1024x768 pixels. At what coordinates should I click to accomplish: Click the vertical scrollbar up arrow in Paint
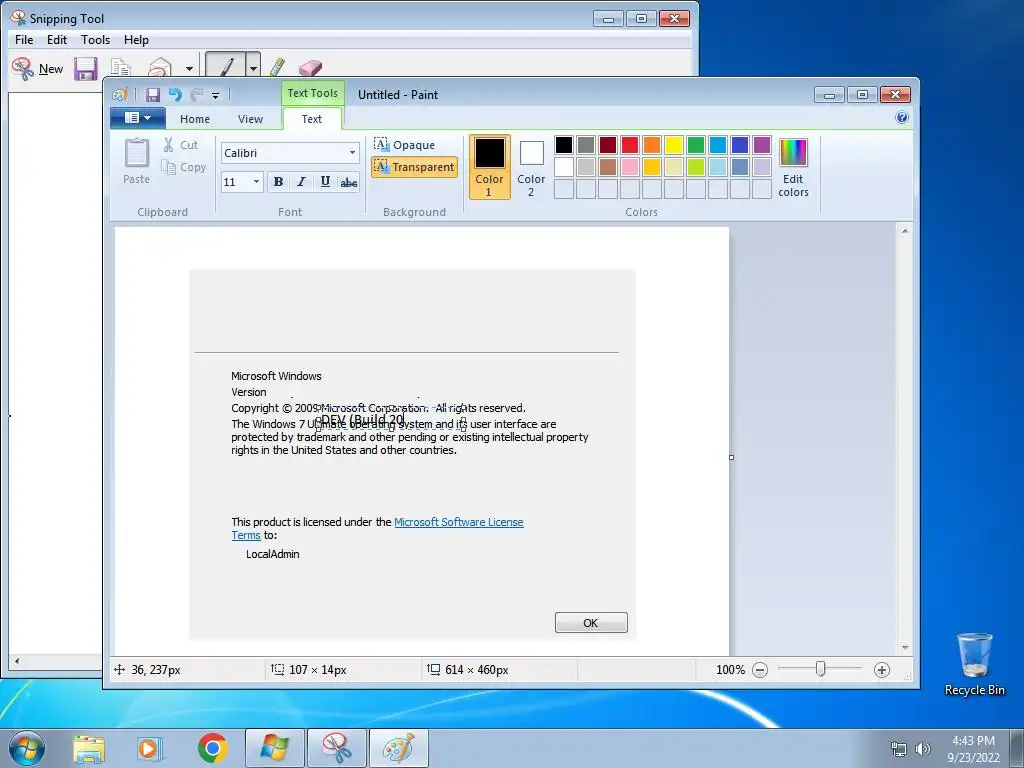tap(904, 231)
